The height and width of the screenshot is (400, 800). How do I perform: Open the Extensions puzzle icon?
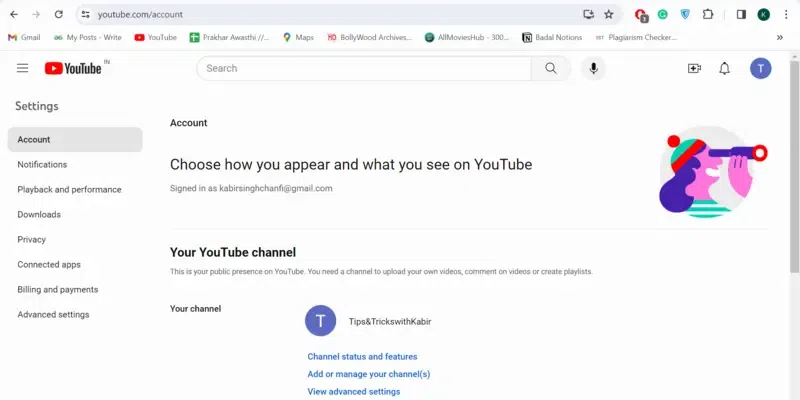coord(708,14)
